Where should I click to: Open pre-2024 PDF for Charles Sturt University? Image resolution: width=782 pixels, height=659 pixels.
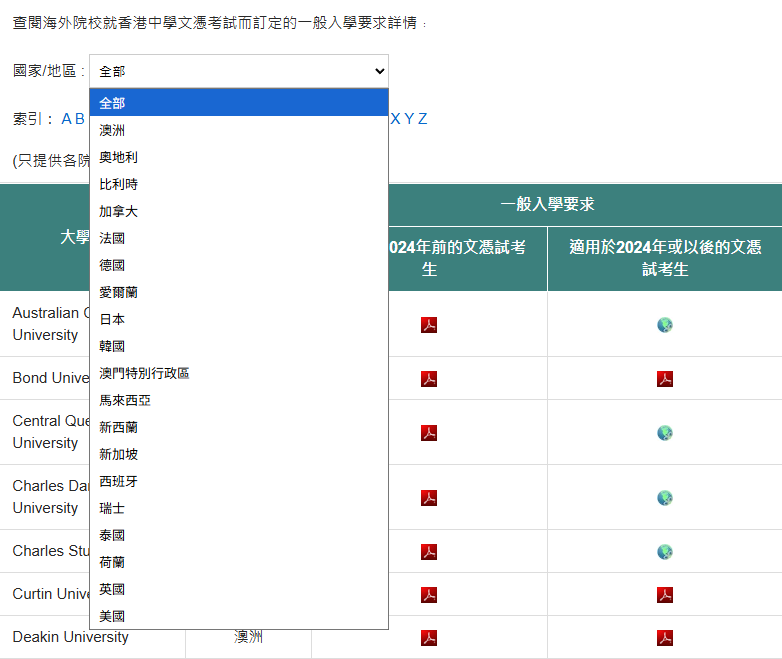click(429, 552)
